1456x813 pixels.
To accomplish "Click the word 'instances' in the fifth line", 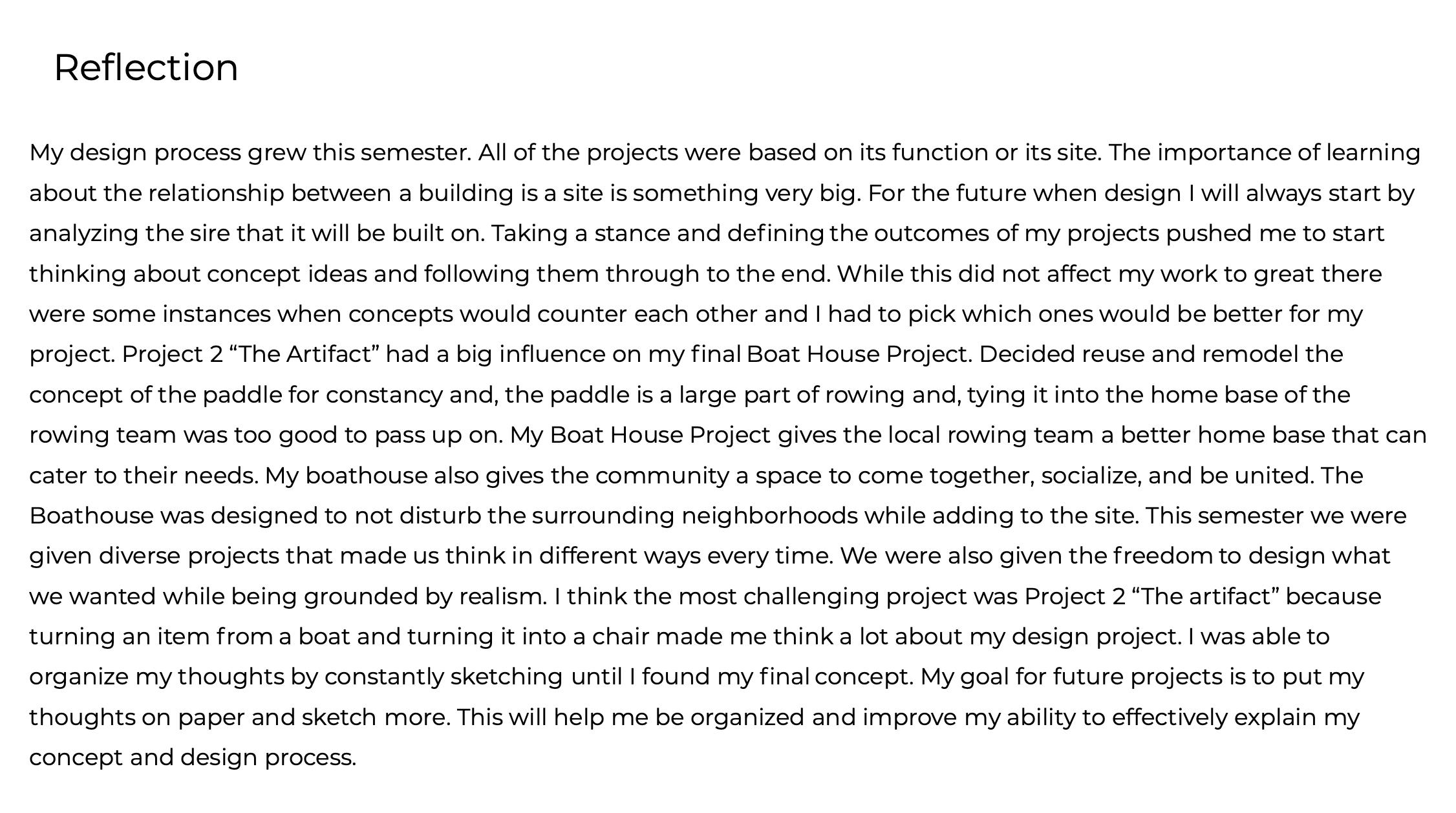I will point(217,314).
